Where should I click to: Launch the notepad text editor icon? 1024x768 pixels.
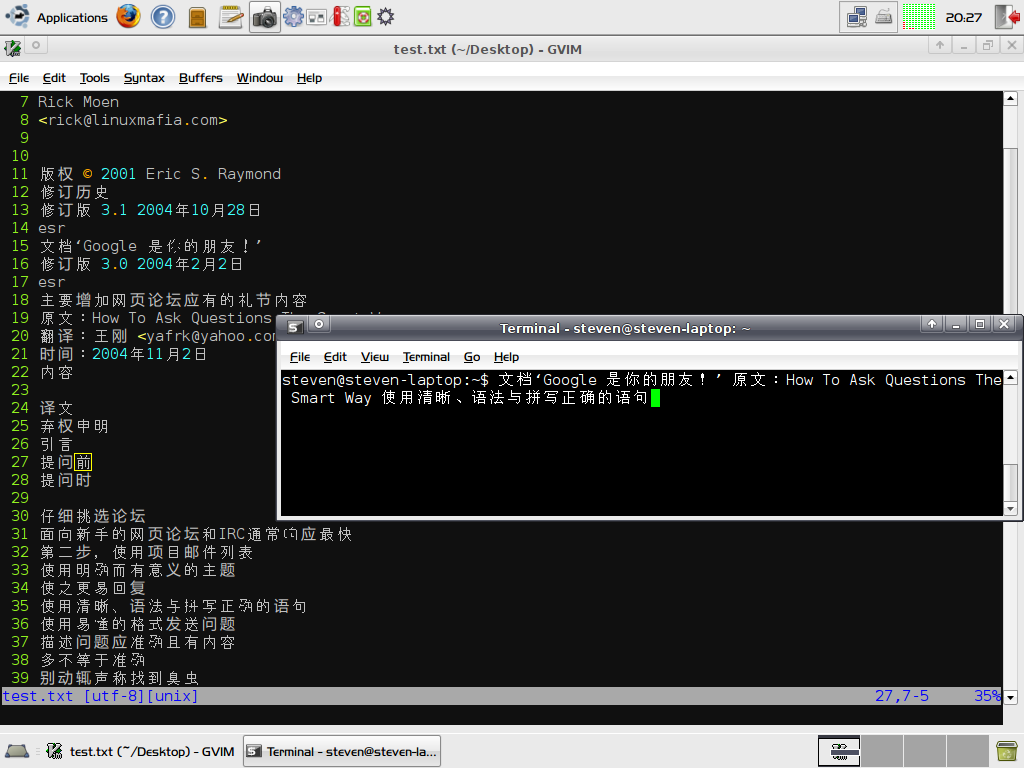coord(231,17)
